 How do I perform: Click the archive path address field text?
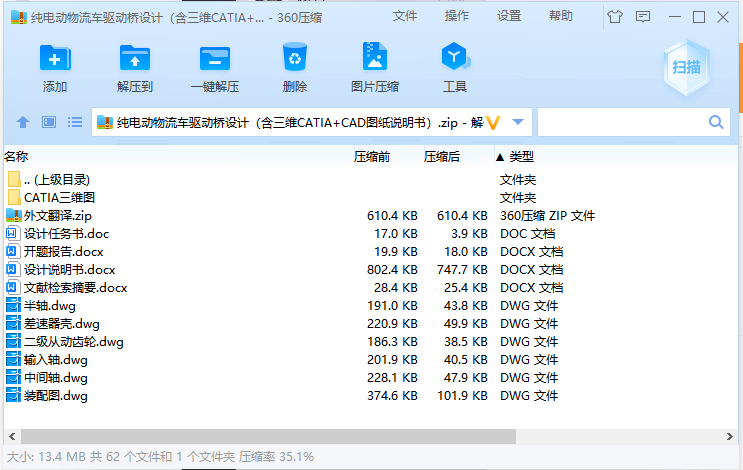[300, 123]
